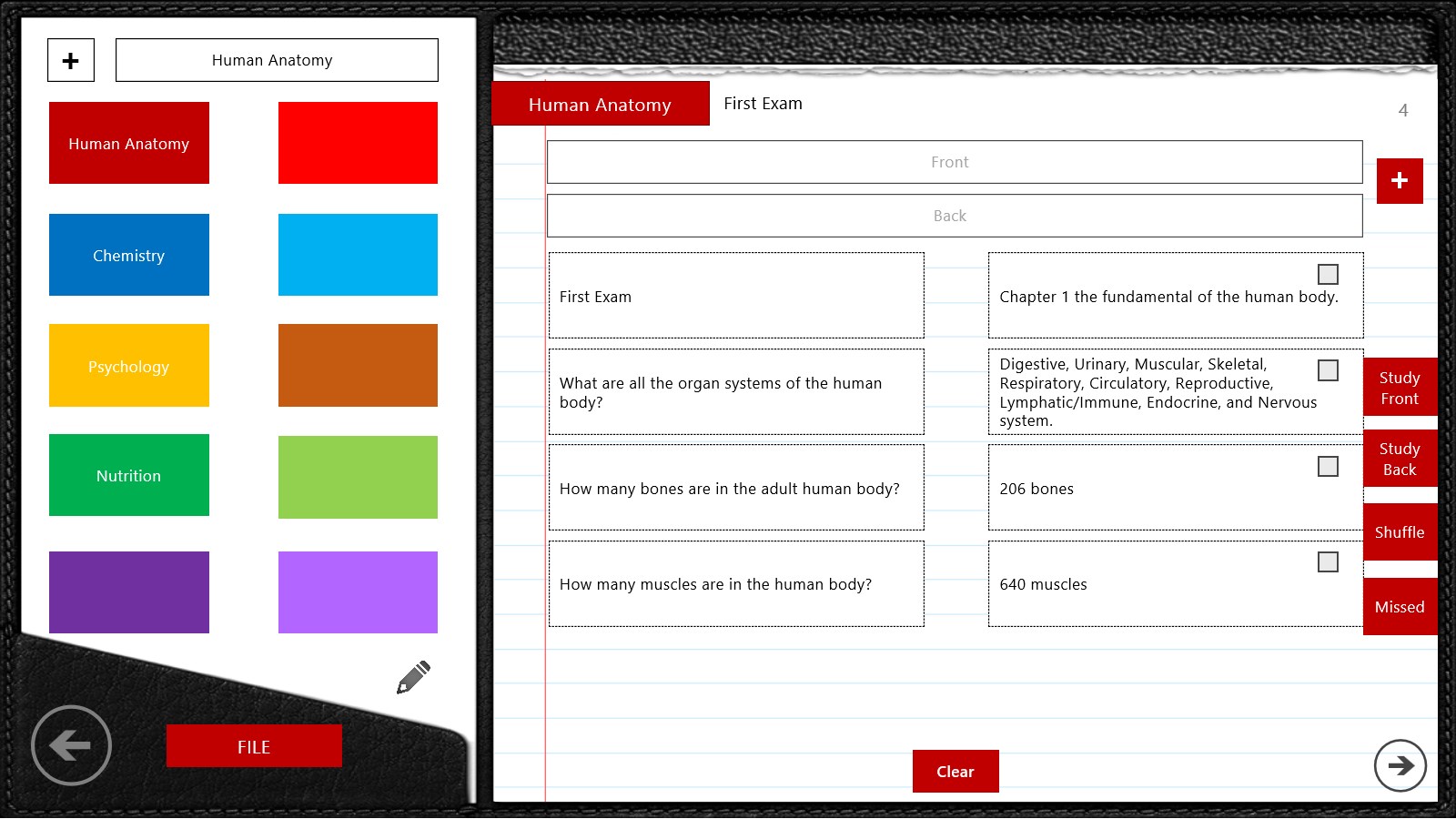
Task: Toggle checkbox on Chapter 1 card
Action: 1328,274
